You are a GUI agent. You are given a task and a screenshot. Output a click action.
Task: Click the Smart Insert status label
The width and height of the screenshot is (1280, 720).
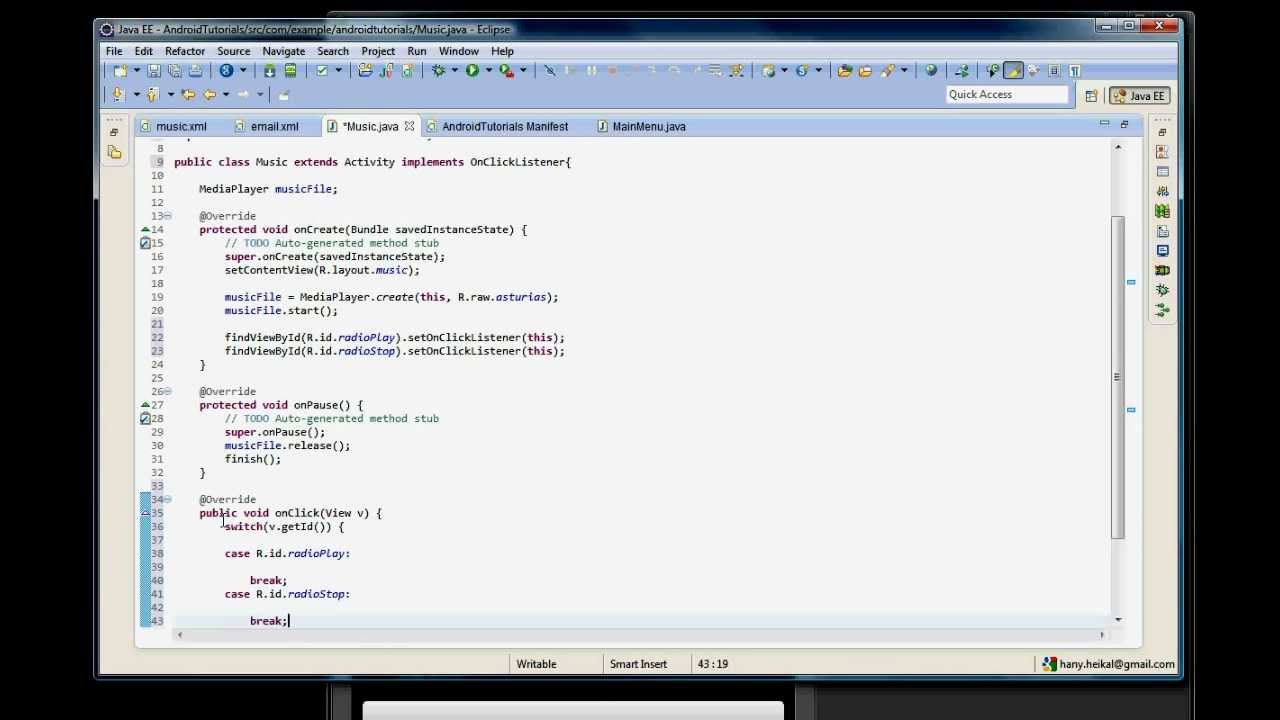tap(638, 664)
